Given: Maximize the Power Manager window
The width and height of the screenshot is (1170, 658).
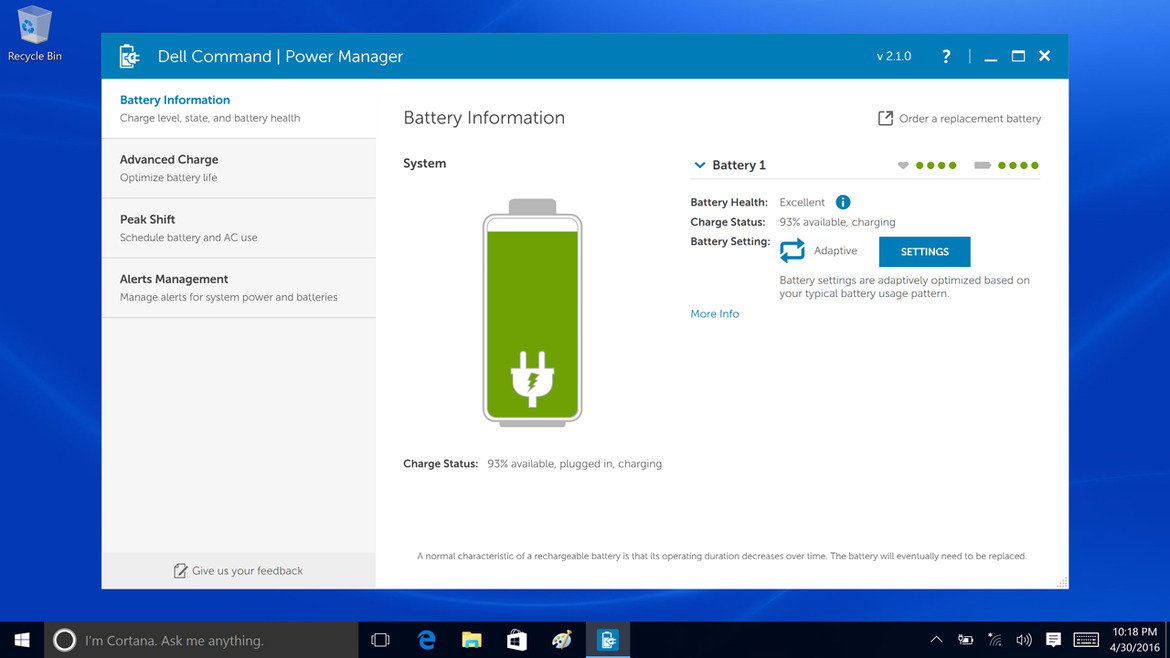Looking at the screenshot, I should [x=1018, y=56].
